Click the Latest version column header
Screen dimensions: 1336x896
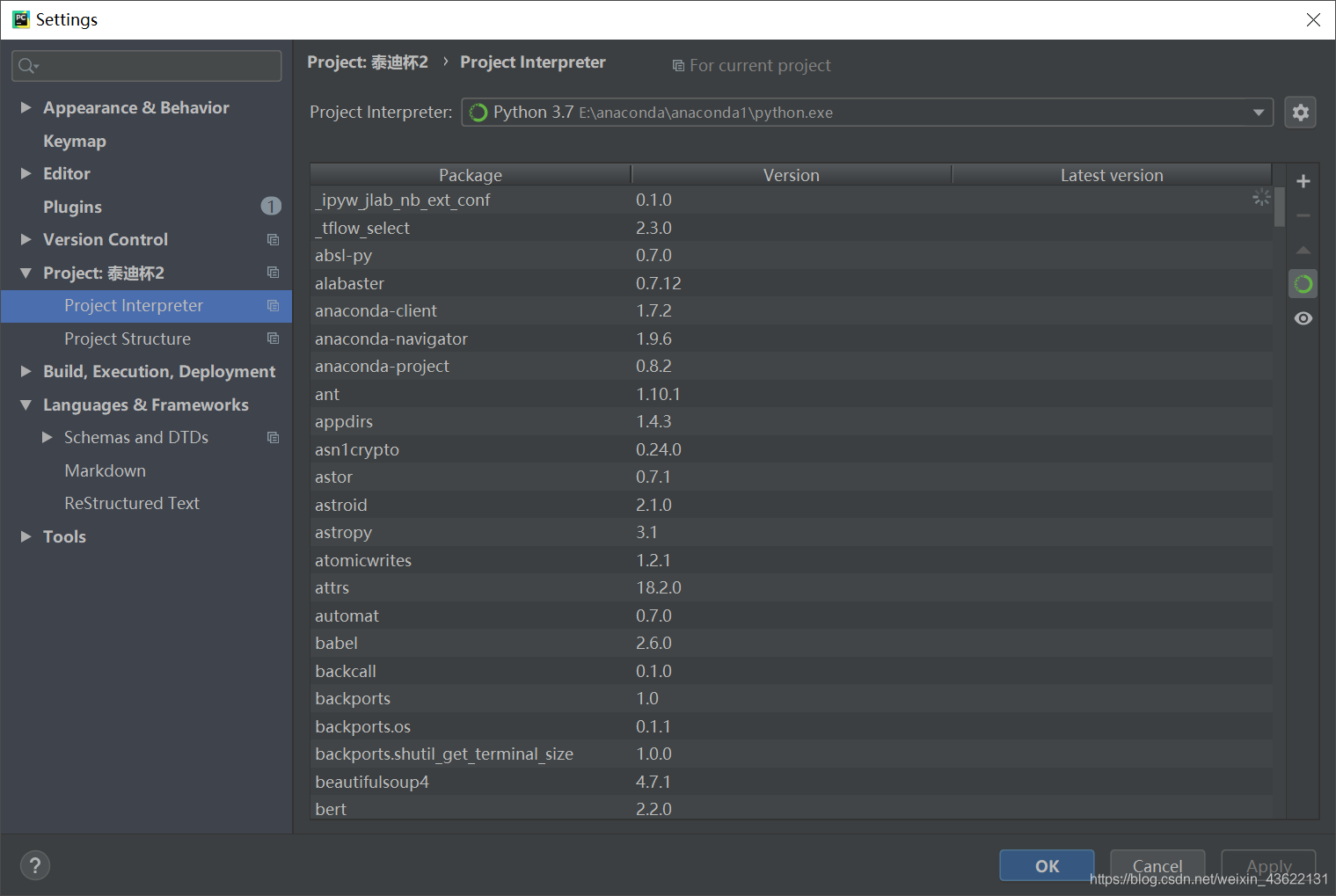point(1112,175)
